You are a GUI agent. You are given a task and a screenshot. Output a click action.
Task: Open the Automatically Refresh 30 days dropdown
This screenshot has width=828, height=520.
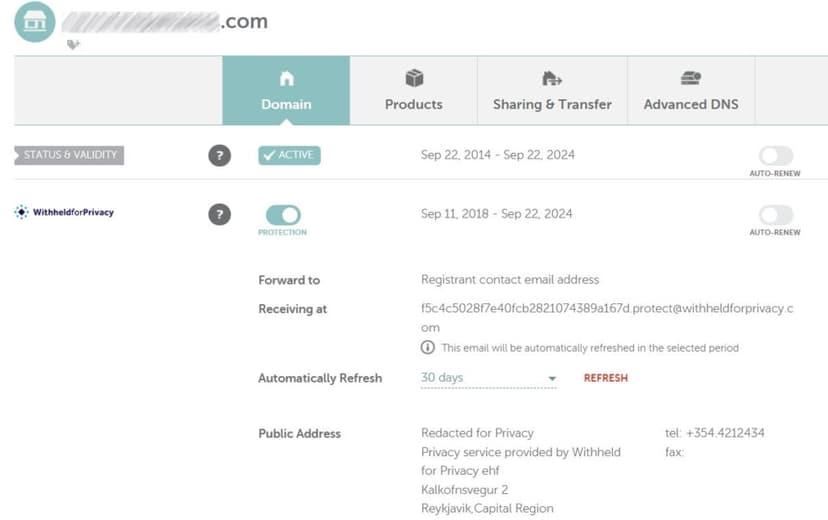(485, 378)
